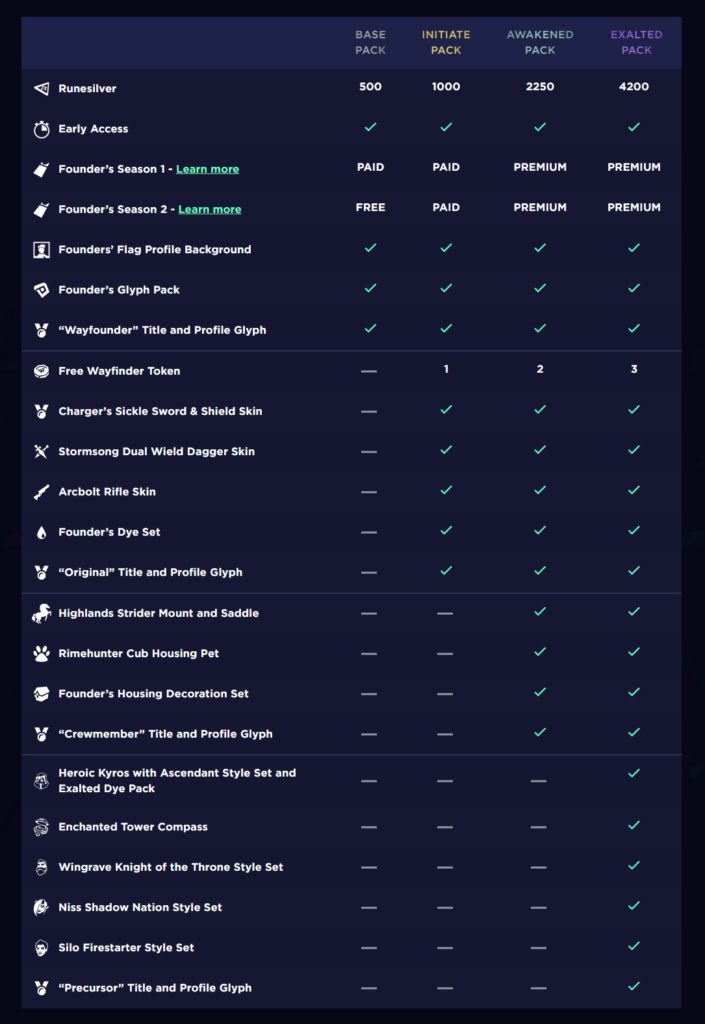The image size is (705, 1024).
Task: Click Exalted Pack checkmark for Enchanted Tower Compass
Action: (x=633, y=826)
